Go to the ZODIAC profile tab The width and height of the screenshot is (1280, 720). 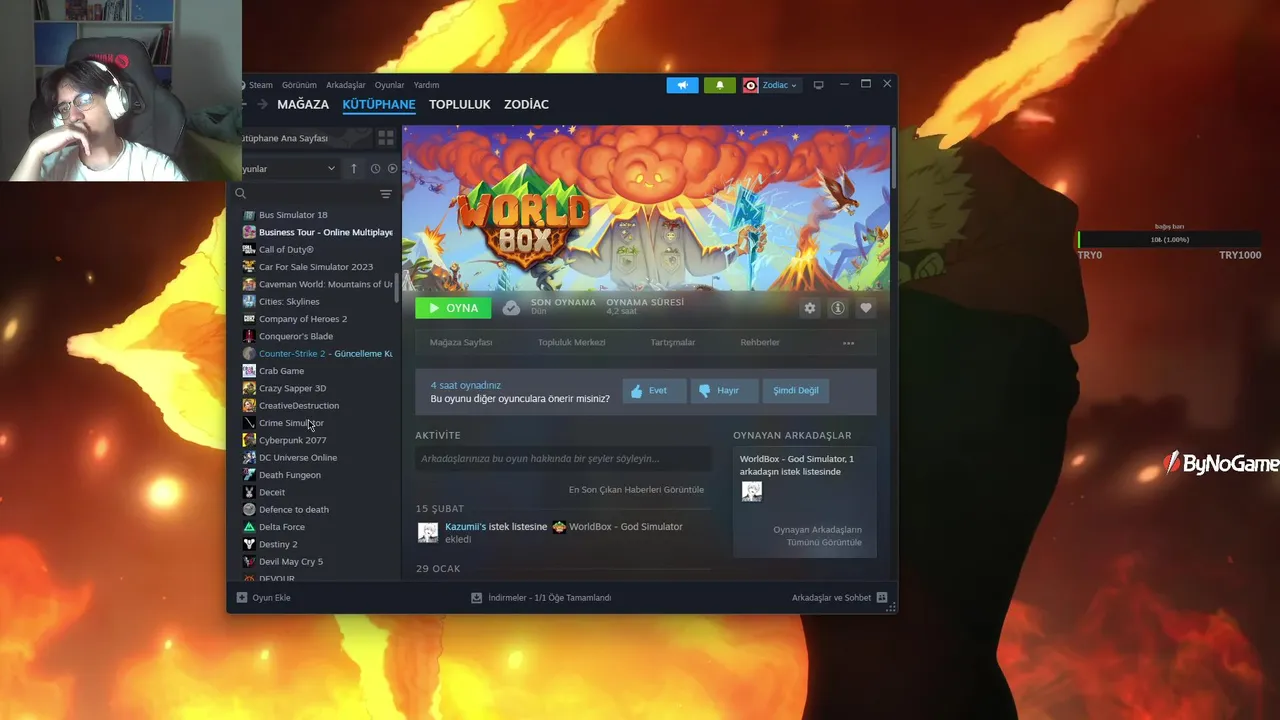pos(526,104)
